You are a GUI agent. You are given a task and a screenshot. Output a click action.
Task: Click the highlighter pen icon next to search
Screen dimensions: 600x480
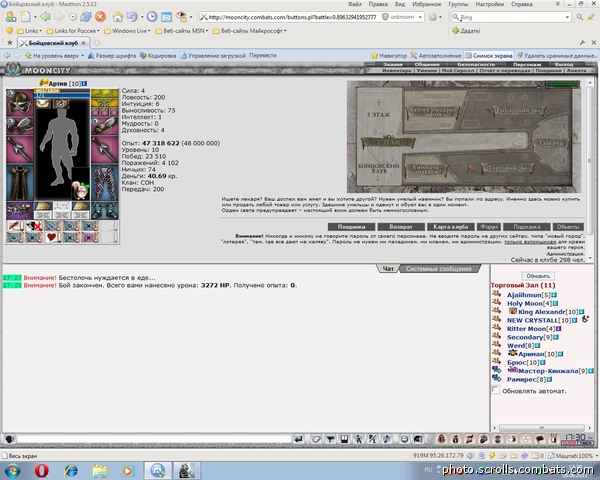591,17
